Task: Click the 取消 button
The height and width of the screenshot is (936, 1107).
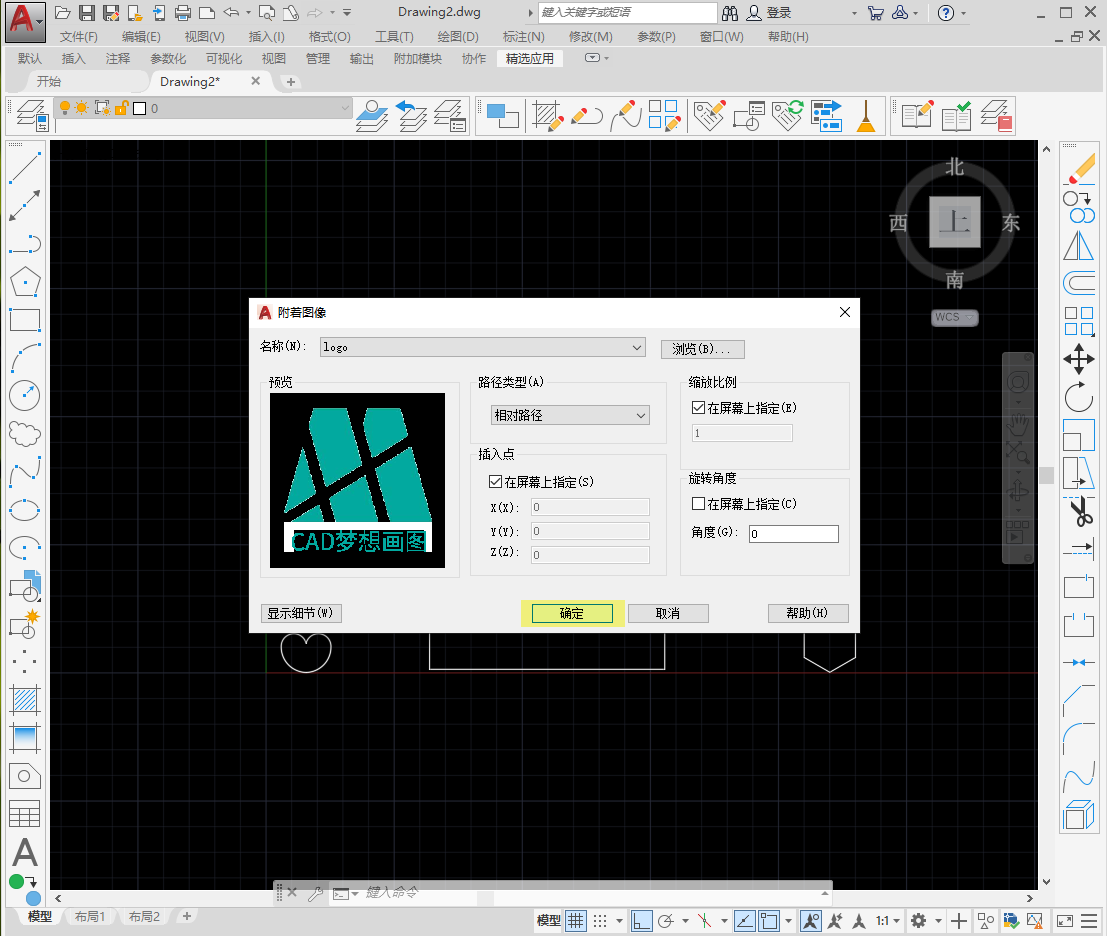Action: pyautogui.click(x=668, y=613)
